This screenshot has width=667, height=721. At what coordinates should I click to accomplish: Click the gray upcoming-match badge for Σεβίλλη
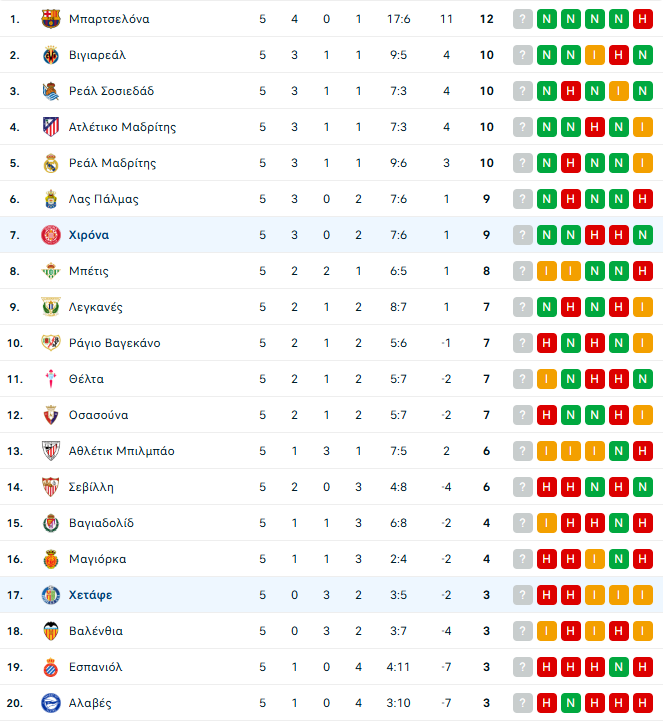[523, 487]
